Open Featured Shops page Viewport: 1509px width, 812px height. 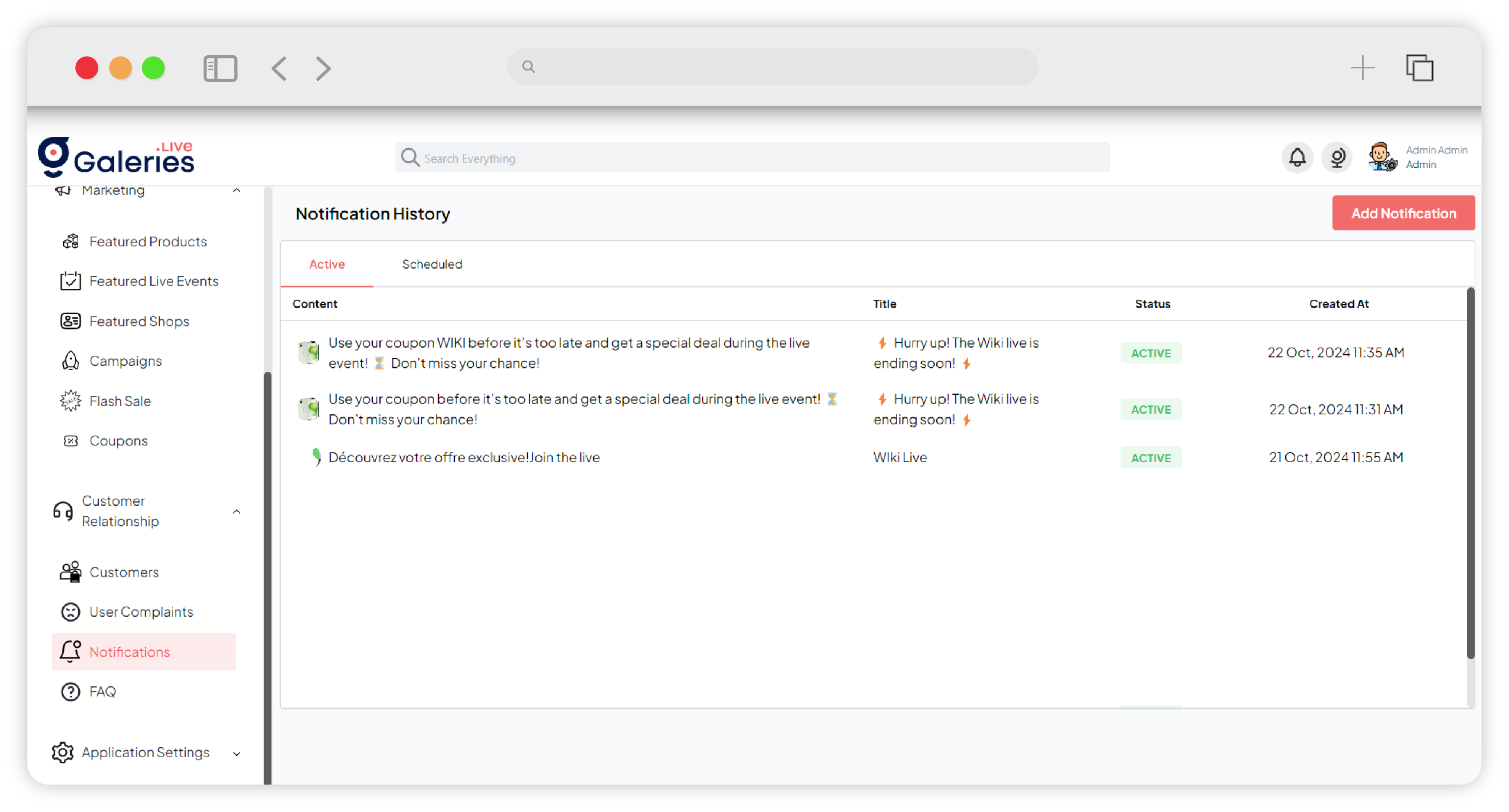[138, 321]
